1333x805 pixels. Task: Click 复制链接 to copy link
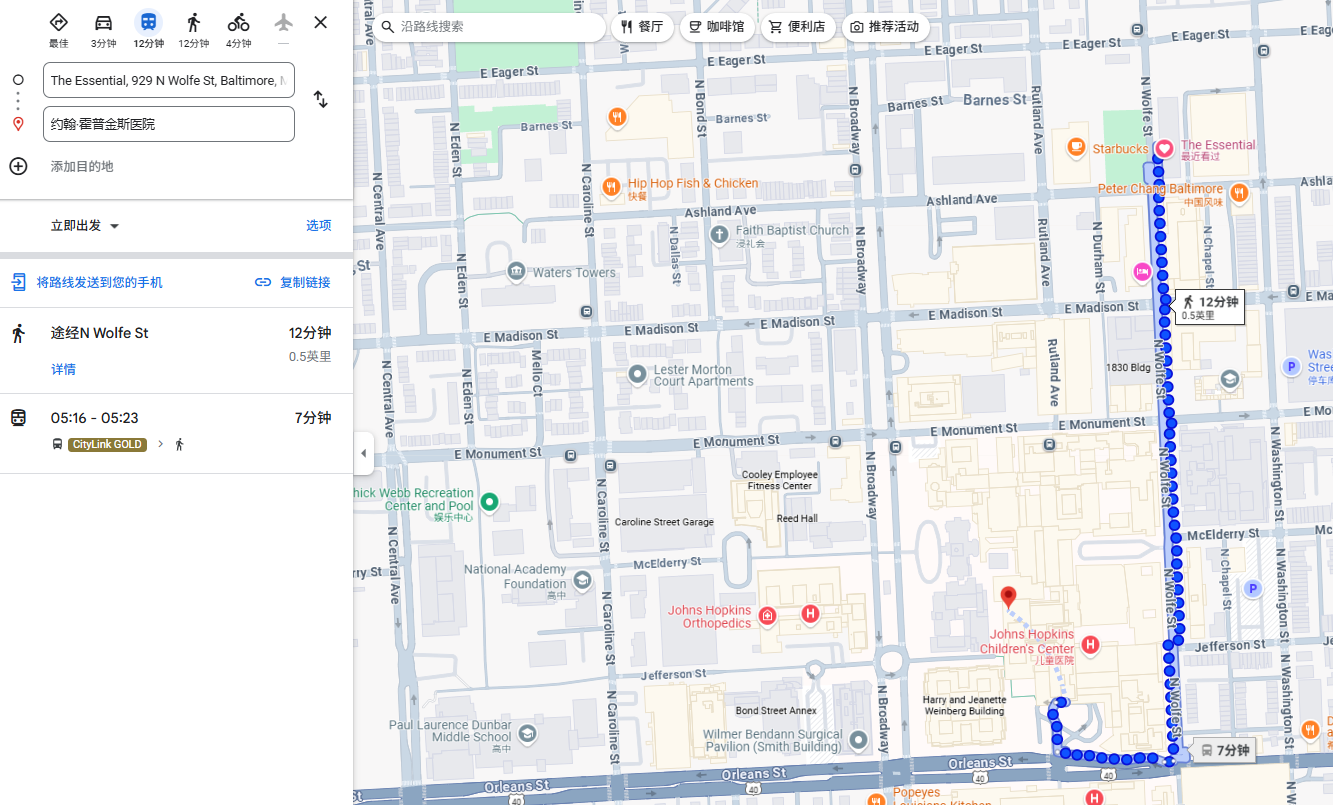click(x=292, y=283)
